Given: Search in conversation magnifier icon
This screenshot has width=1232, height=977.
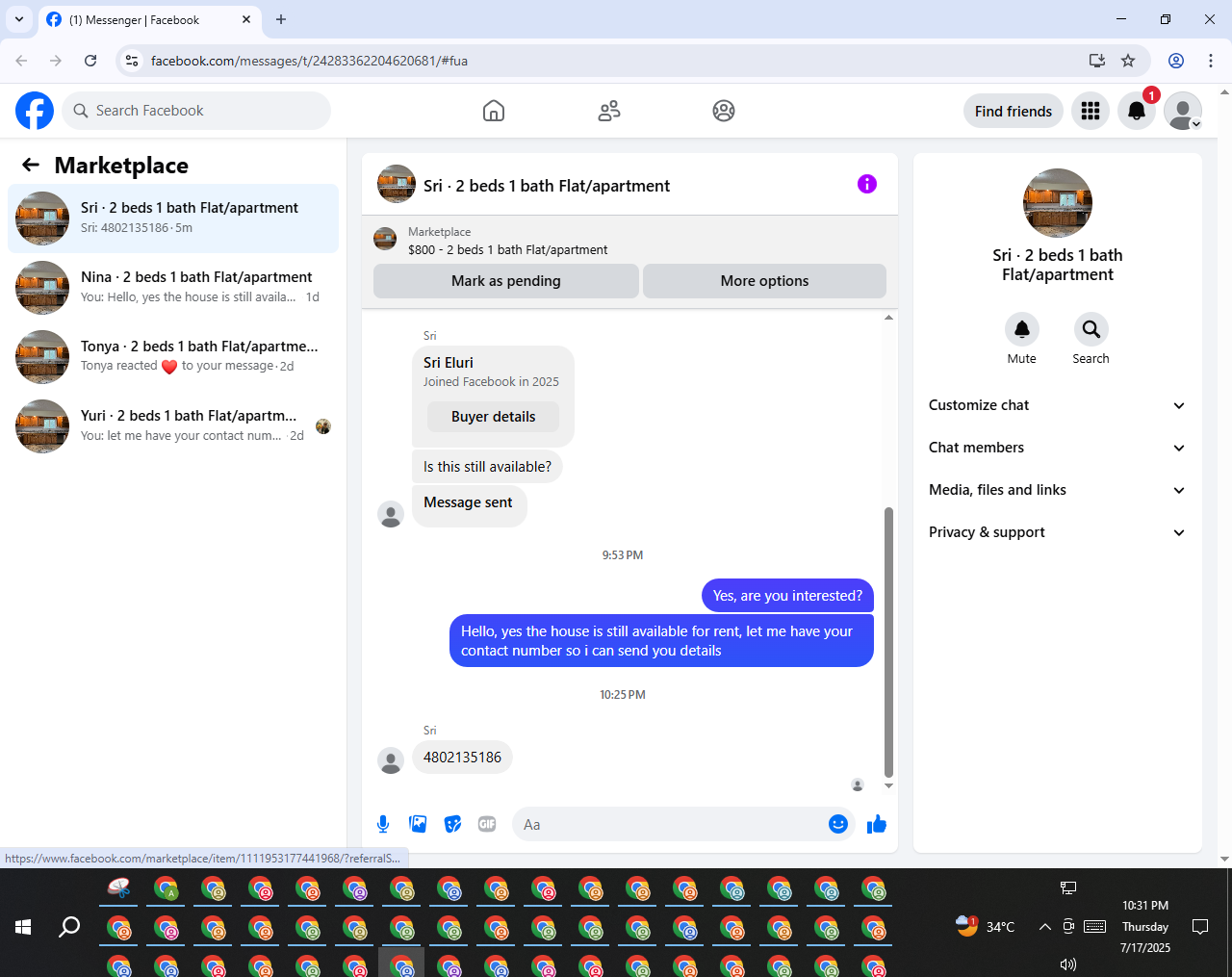Looking at the screenshot, I should (1091, 329).
